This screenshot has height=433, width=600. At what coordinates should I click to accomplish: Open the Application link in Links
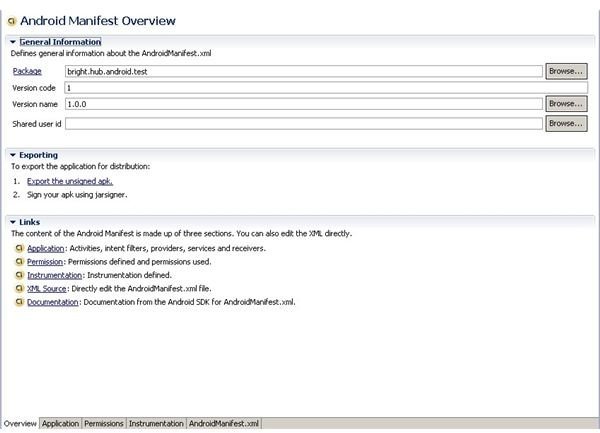pos(46,248)
